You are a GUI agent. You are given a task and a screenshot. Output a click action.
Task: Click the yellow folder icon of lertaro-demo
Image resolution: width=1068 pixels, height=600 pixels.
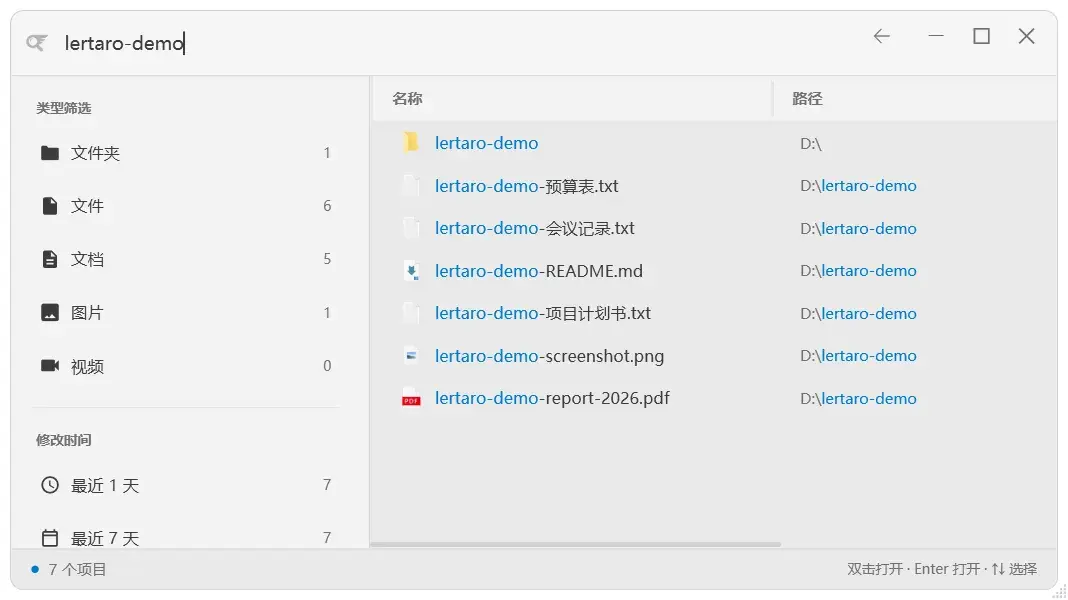pyautogui.click(x=411, y=142)
